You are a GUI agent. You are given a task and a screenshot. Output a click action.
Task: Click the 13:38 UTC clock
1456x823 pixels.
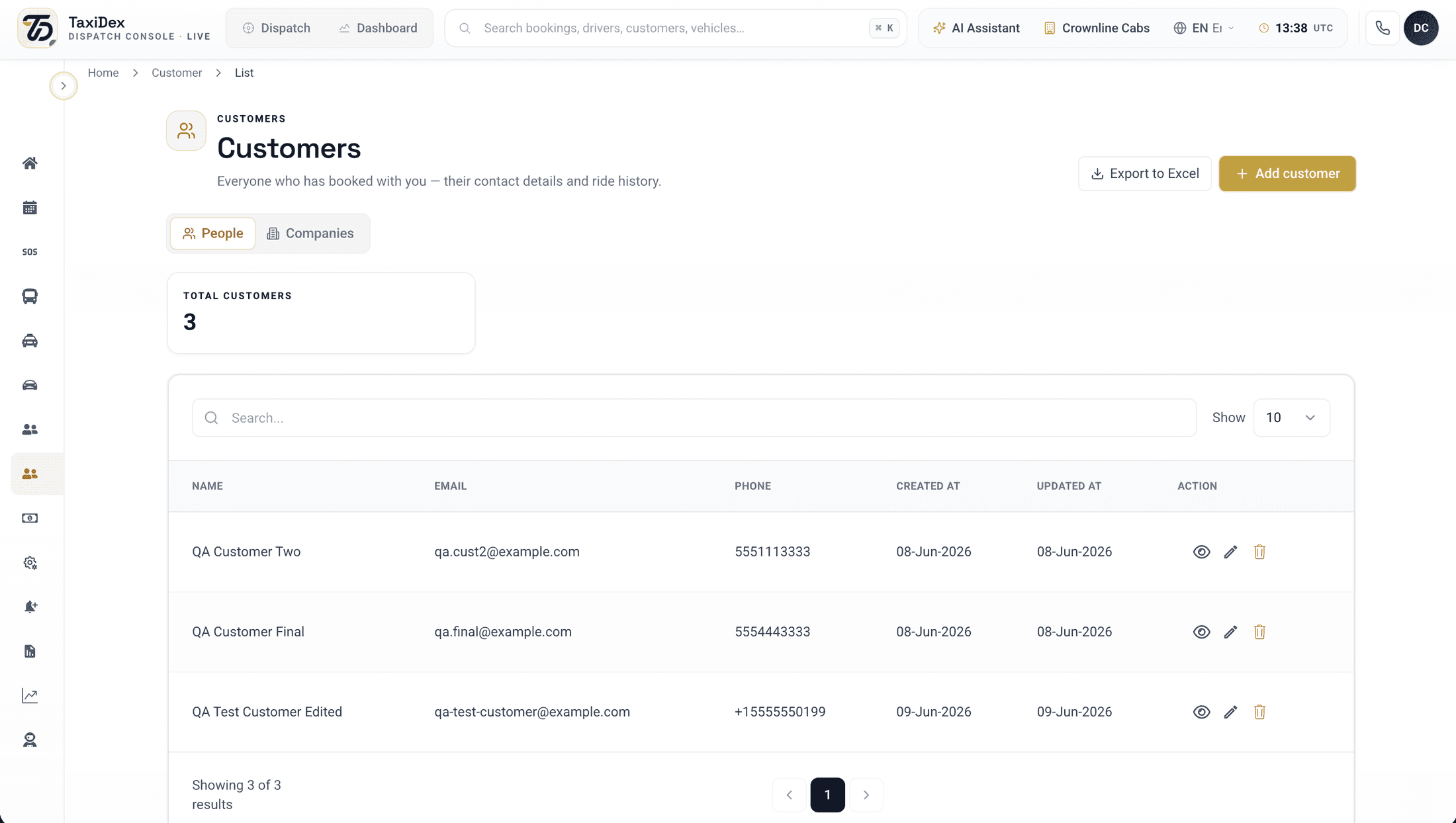coord(1296,28)
